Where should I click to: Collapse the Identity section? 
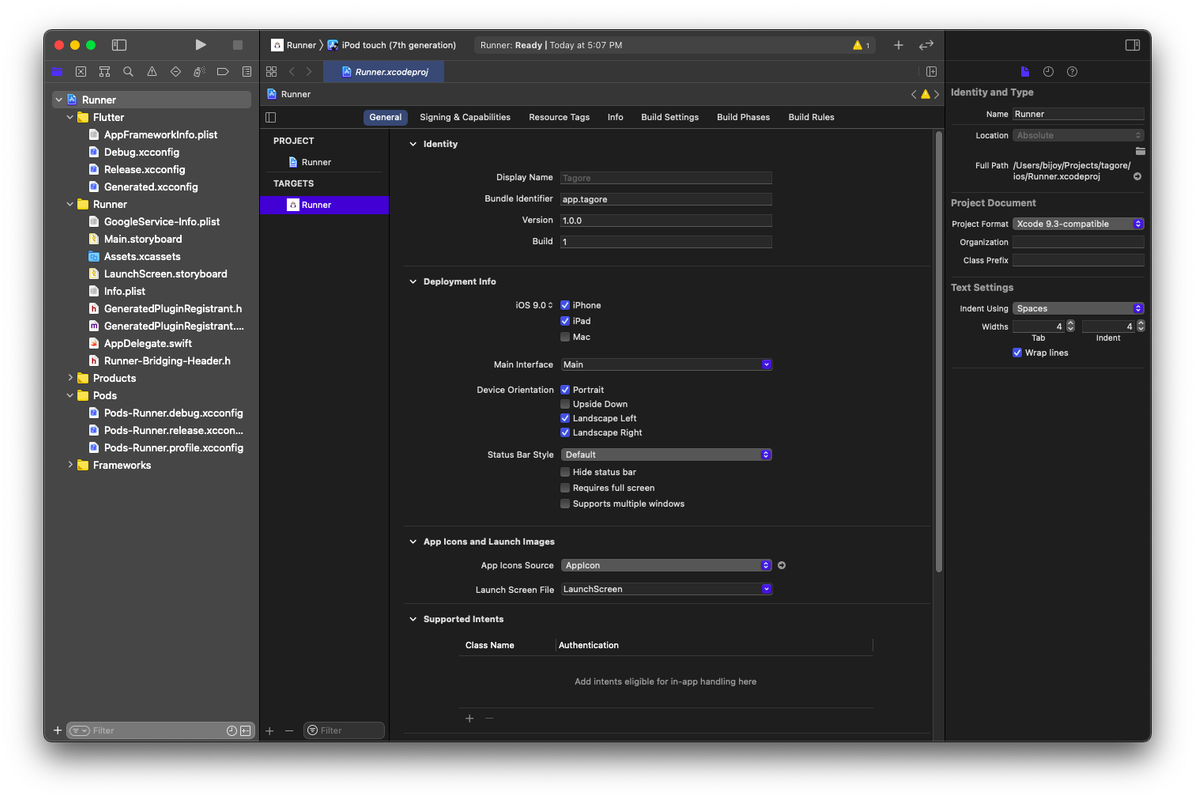point(413,144)
